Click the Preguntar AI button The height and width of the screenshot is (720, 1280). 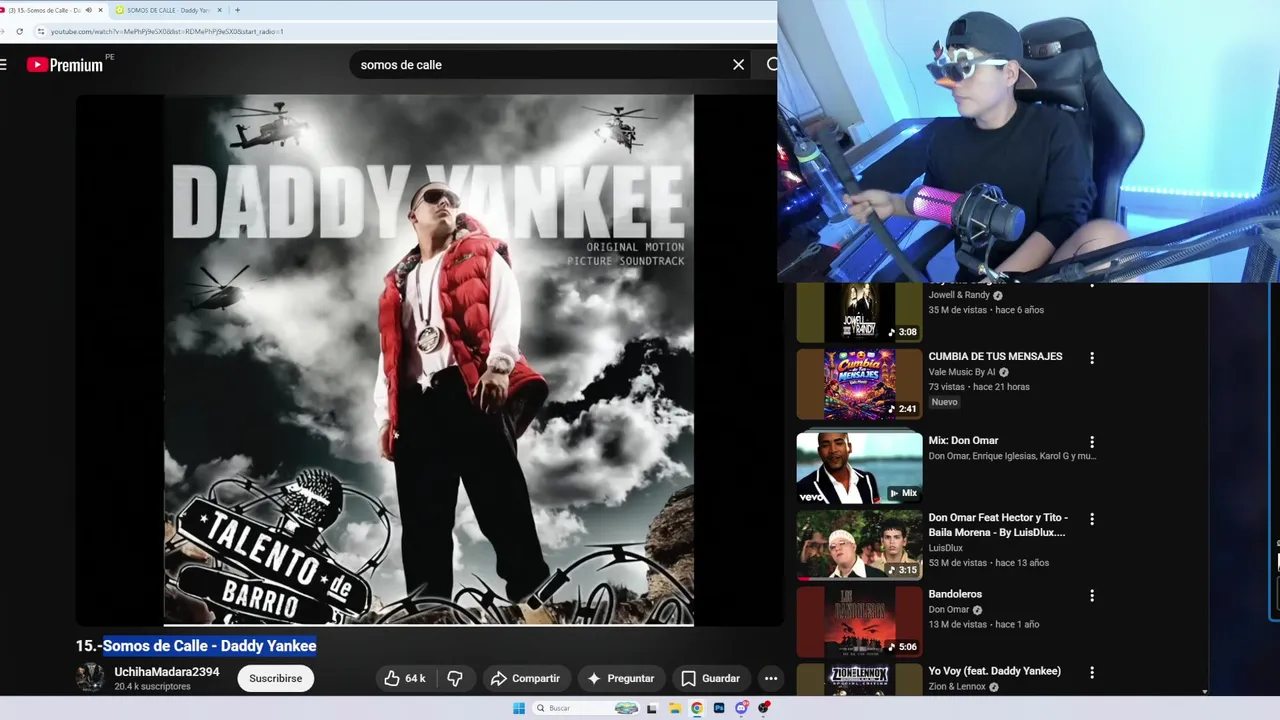[620, 678]
